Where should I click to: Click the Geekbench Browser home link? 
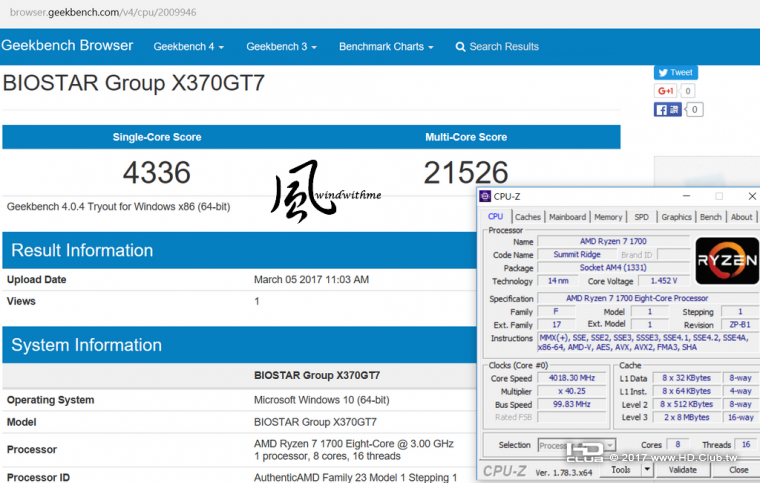pos(67,46)
